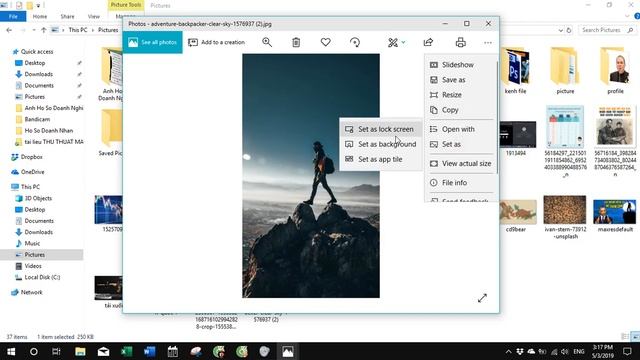The width and height of the screenshot is (640, 360).
Task: Select Network in the navigation pane
Action: click(x=31, y=292)
